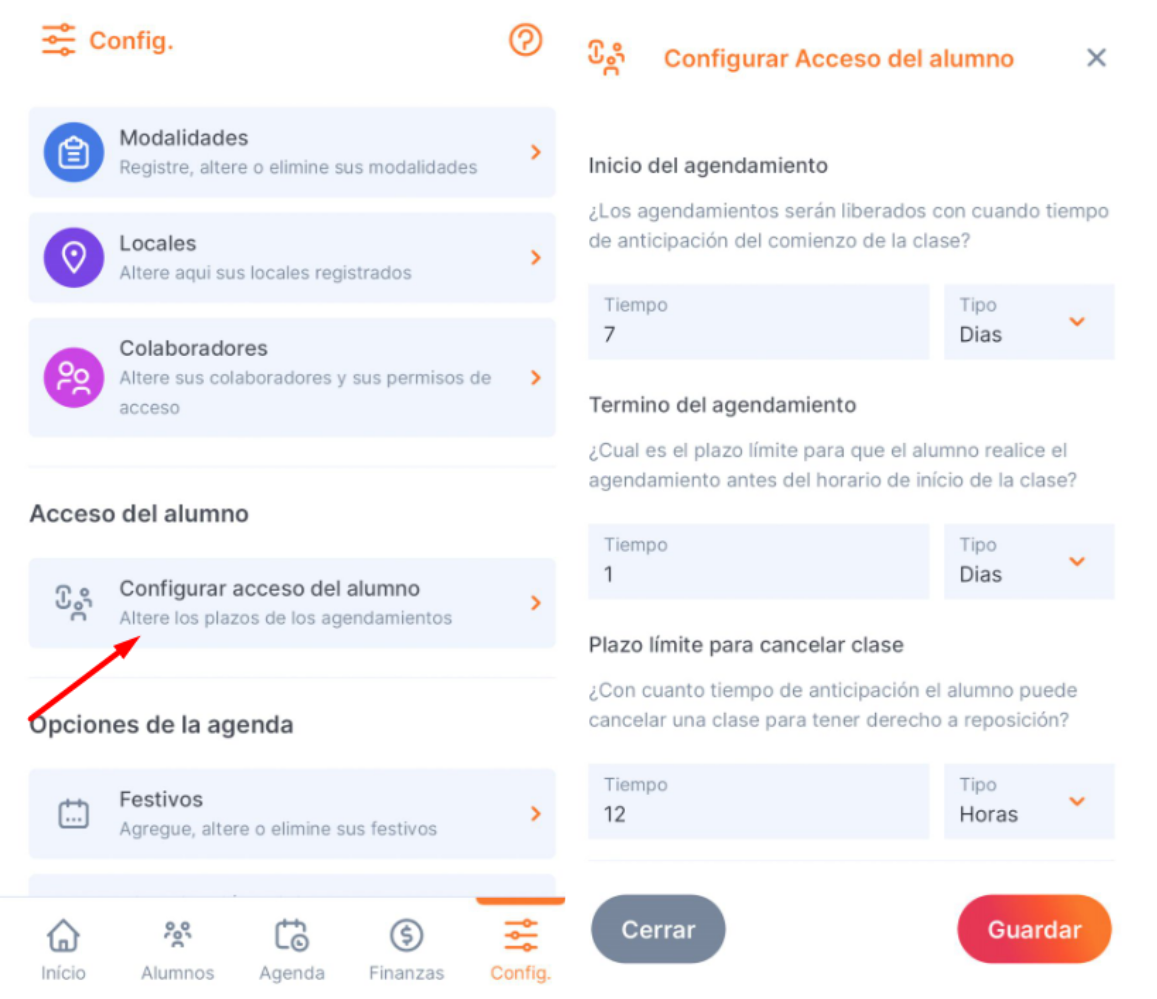Click the blue Modalidades clipboard icon
This screenshot has height=999, width=1157.
(x=74, y=153)
